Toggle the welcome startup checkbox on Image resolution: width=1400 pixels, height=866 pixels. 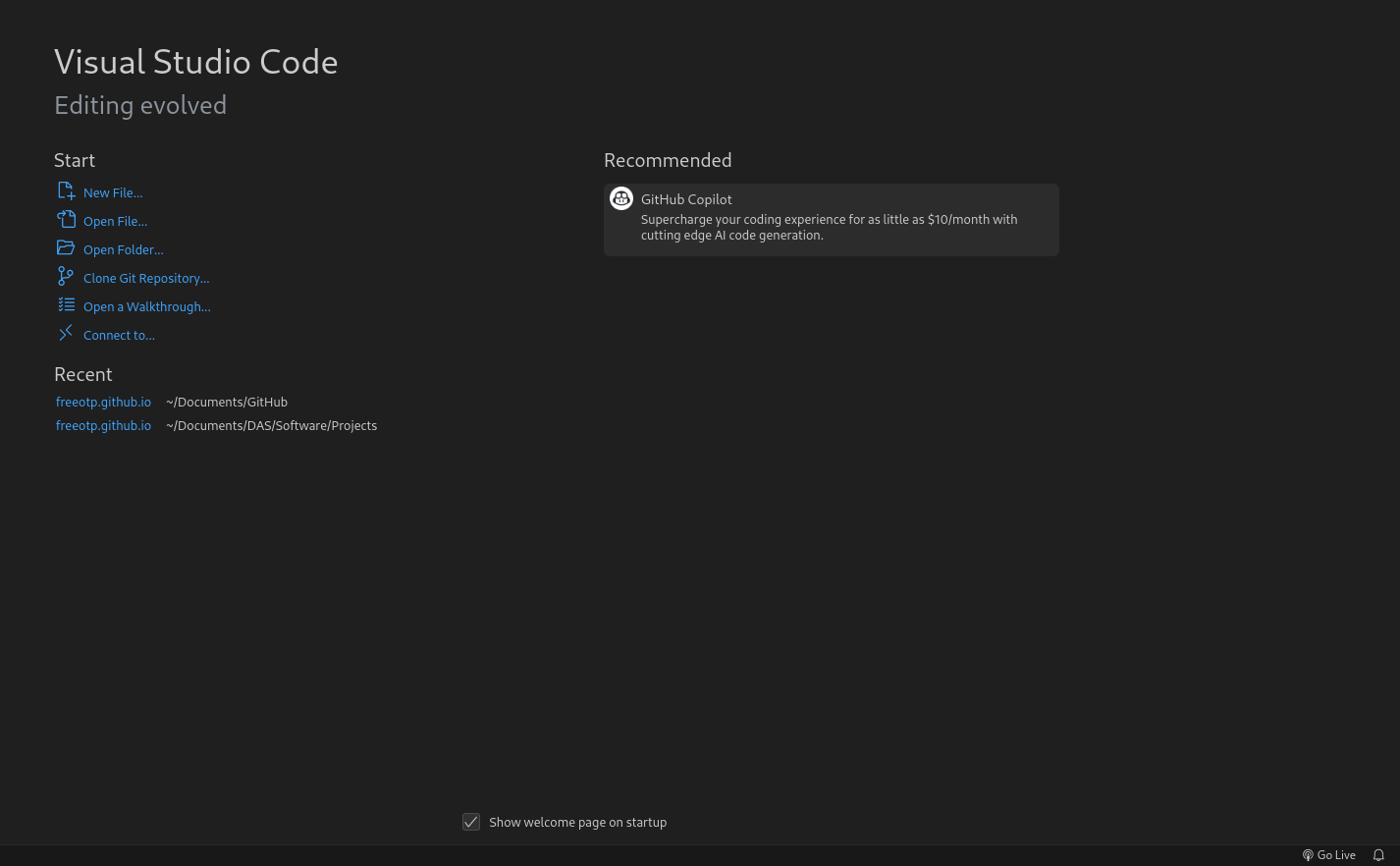(x=471, y=822)
